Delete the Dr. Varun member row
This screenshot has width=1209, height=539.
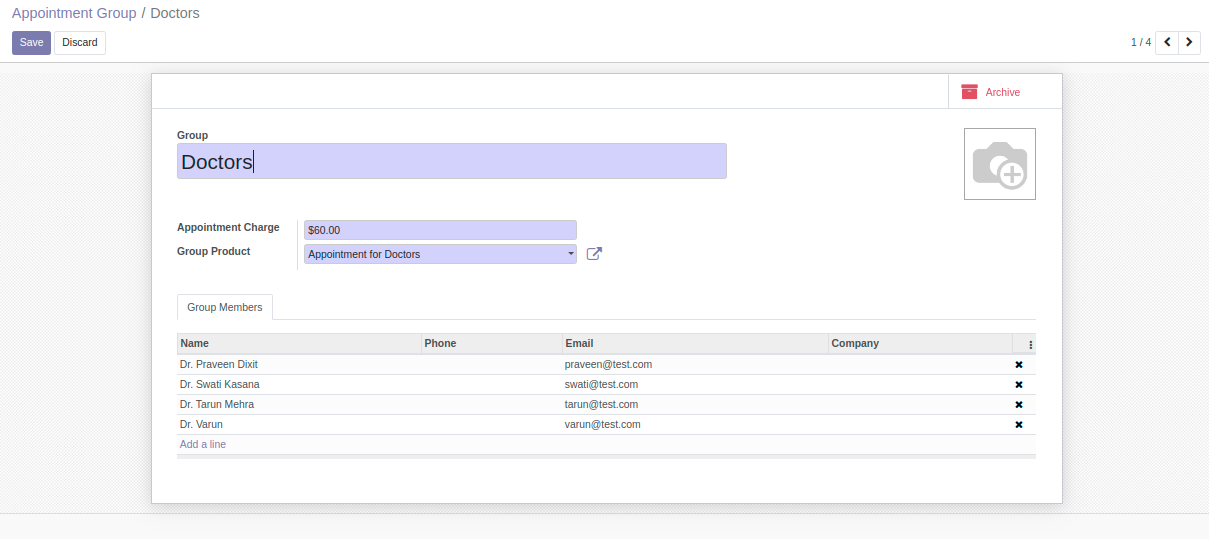coord(1018,425)
